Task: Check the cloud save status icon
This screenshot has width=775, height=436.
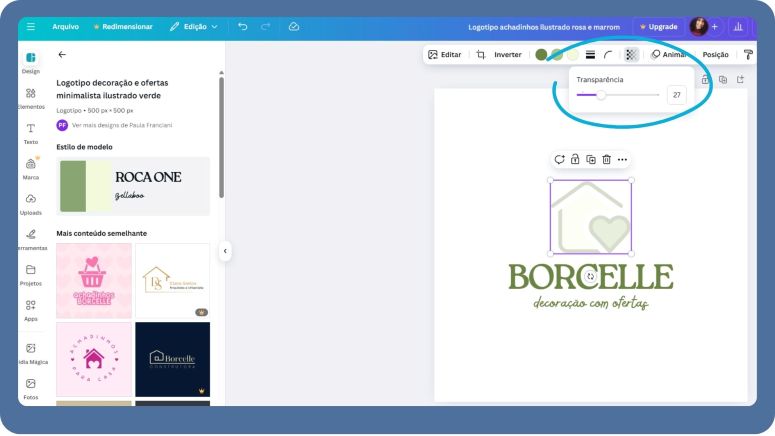Action: (x=294, y=27)
